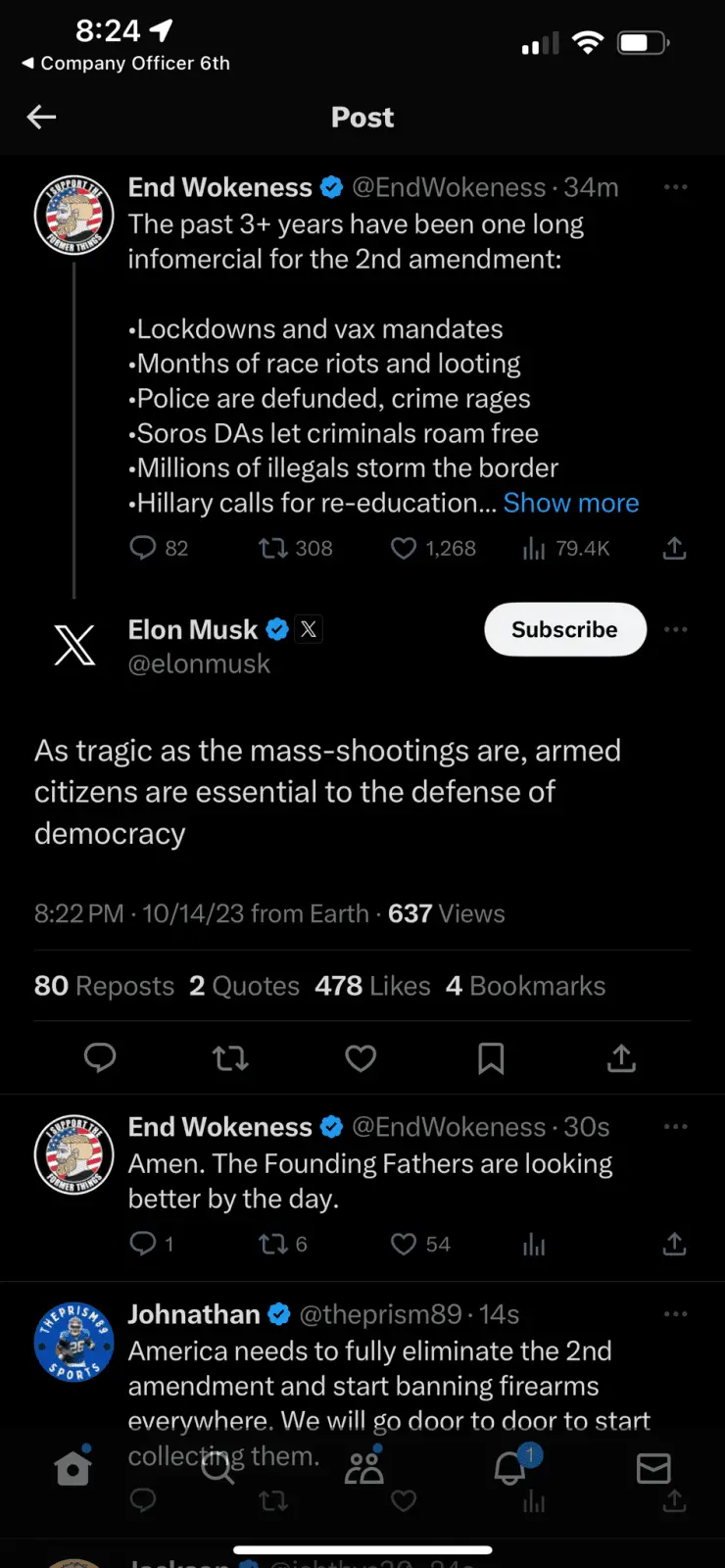This screenshot has width=725, height=1568.
Task: Subscribe to Elon Musk
Action: 565,629
